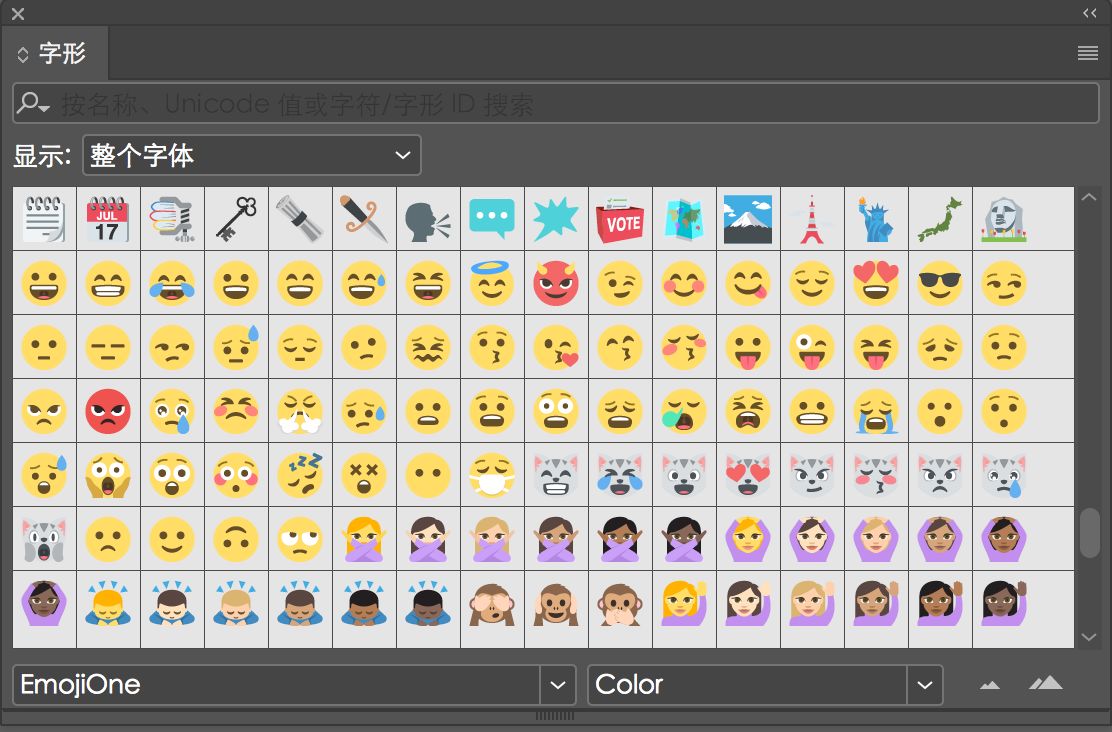Screen dimensions: 1112x732
Task: Click the Color font style field
Action: pyautogui.click(x=747, y=685)
